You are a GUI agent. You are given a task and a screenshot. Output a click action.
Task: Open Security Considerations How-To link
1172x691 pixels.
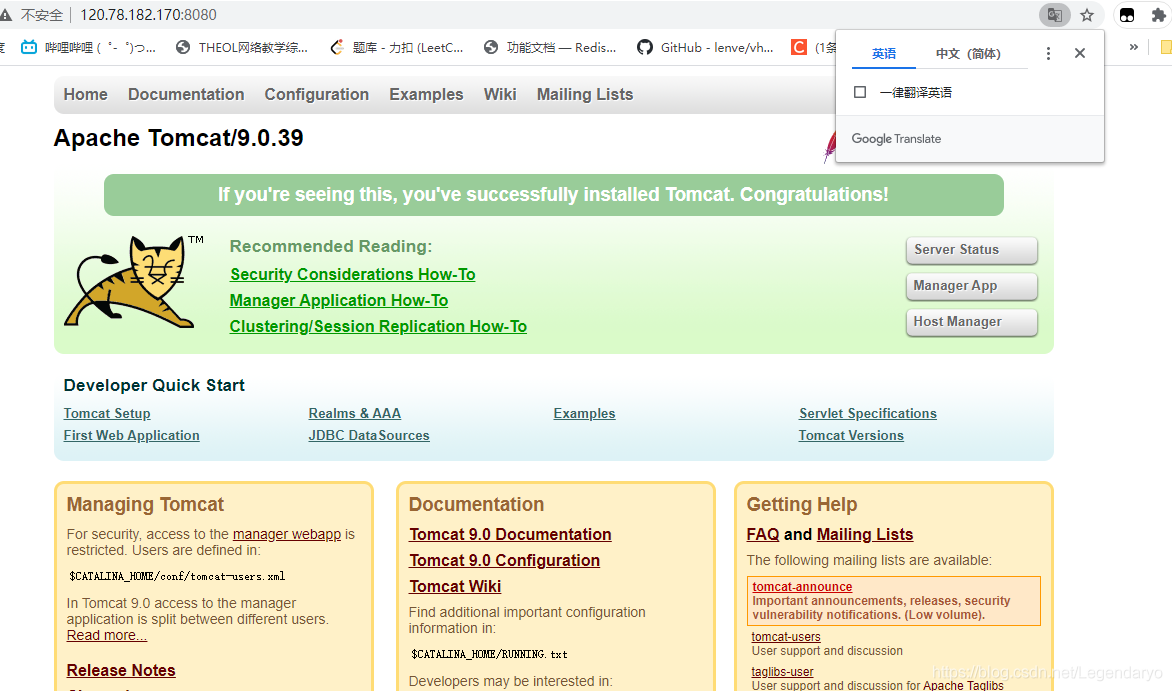point(353,274)
